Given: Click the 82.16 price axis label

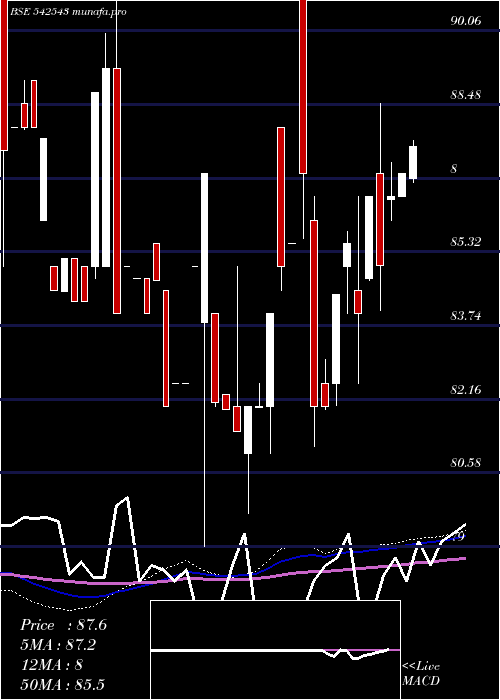Looking at the screenshot, I should (466, 390).
